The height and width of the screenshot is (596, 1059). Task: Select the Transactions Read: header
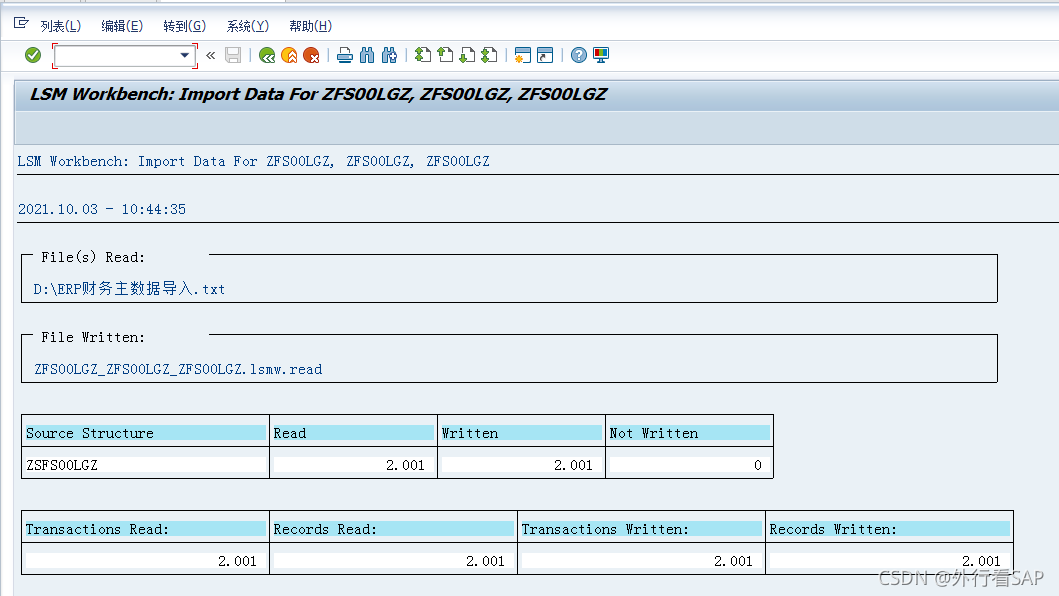coord(145,529)
